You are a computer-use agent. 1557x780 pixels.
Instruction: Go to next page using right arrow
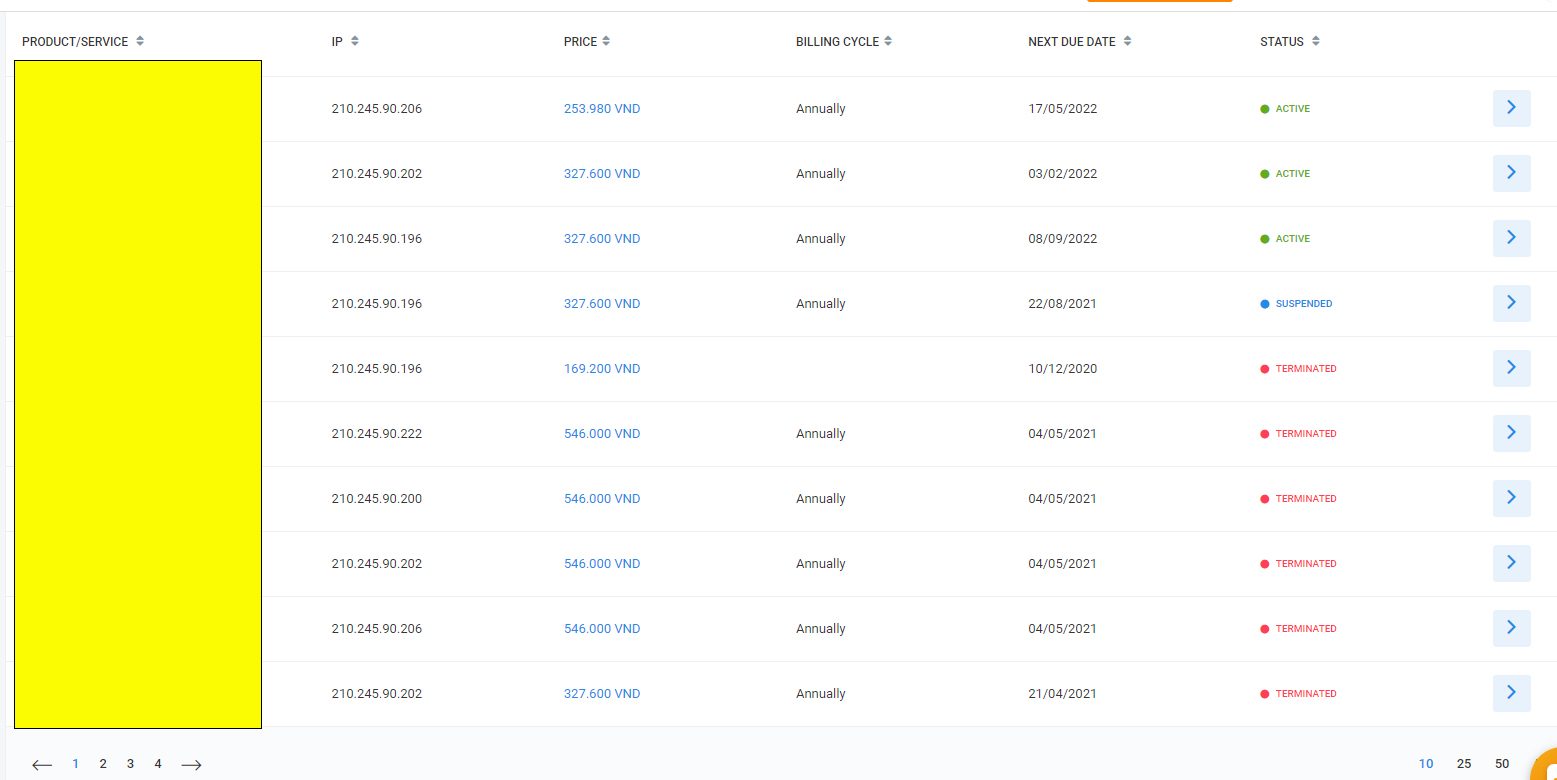(x=191, y=765)
